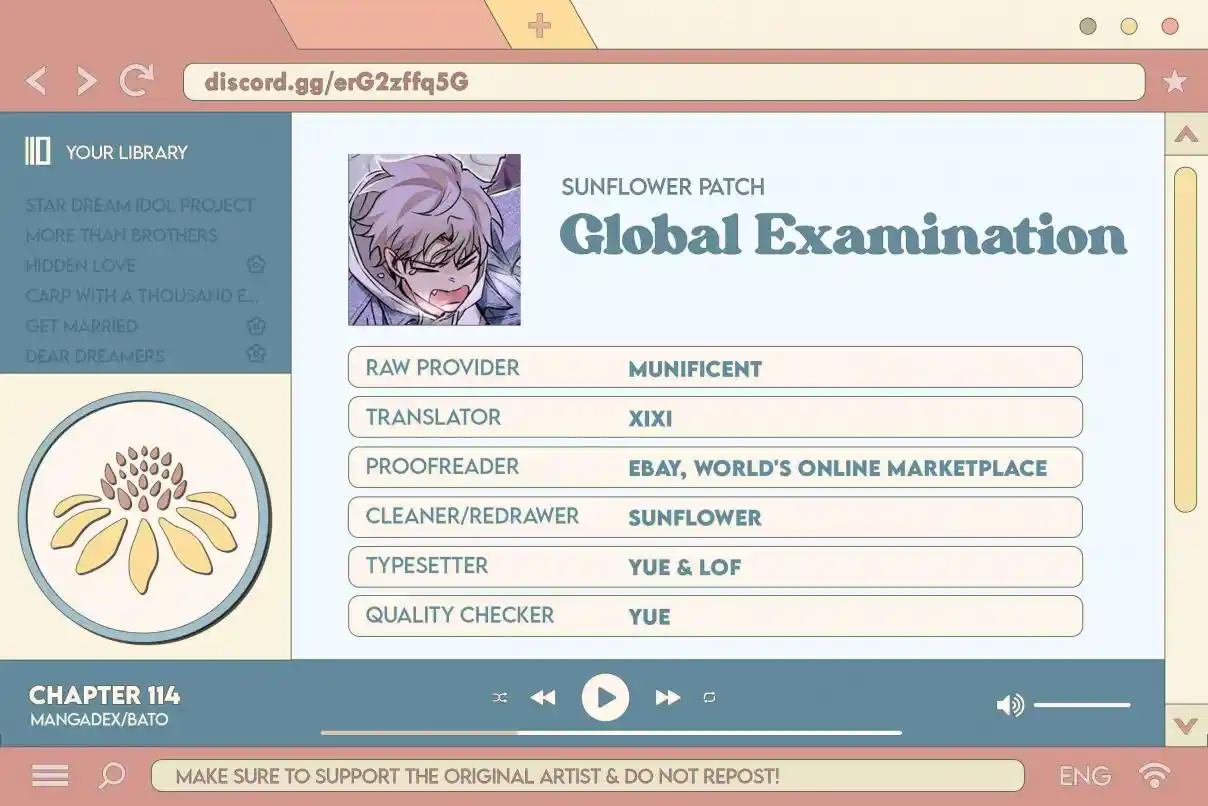Click the bottom notice bar about reposting
This screenshot has width=1208, height=806.
(588, 776)
